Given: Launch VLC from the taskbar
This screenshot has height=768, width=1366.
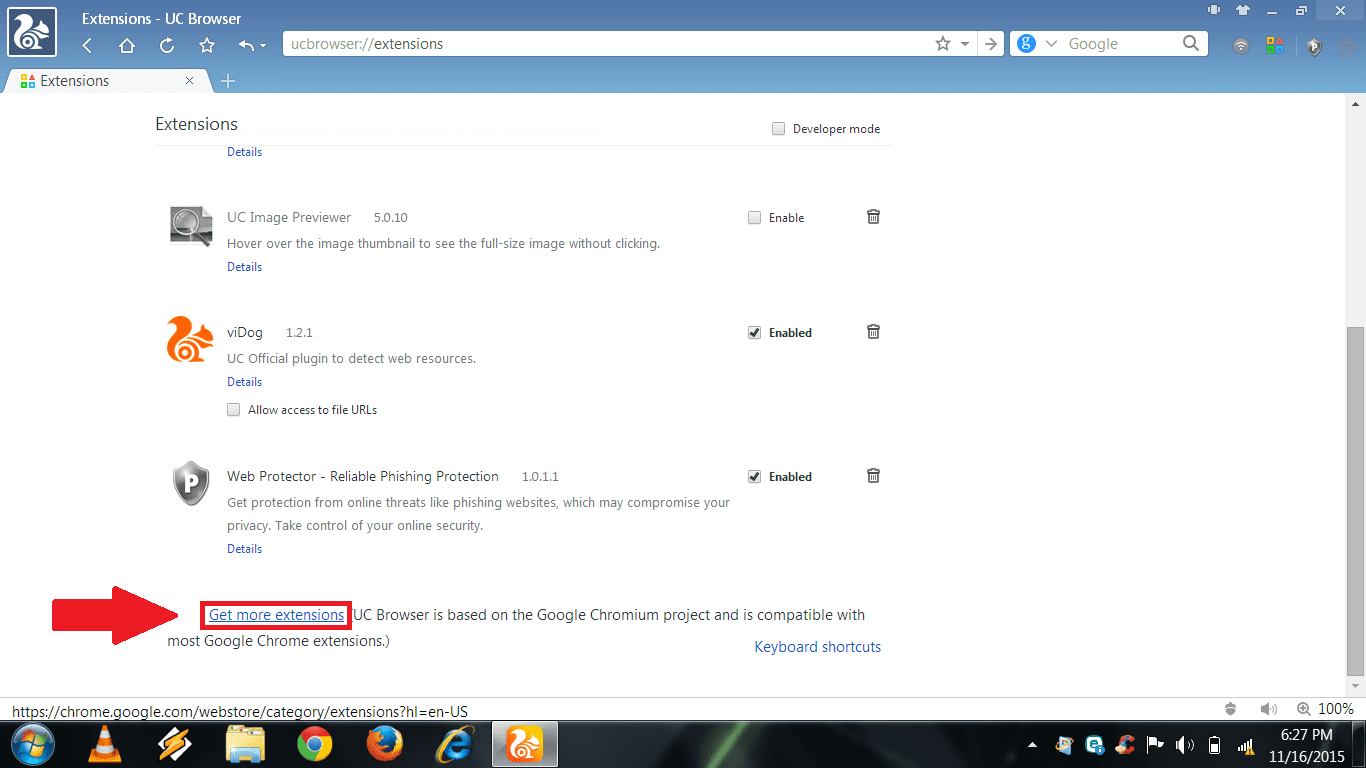Looking at the screenshot, I should (105, 745).
